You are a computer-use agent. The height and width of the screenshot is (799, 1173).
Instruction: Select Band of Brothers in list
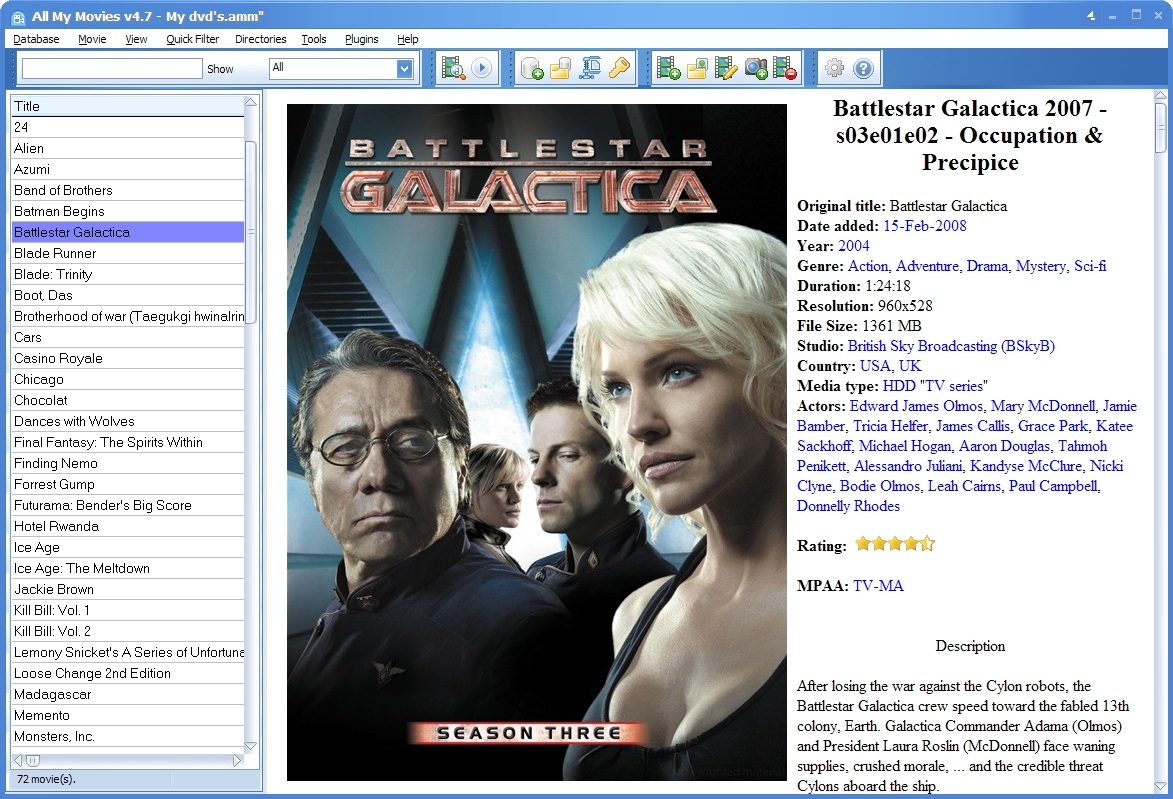pyautogui.click(x=127, y=190)
